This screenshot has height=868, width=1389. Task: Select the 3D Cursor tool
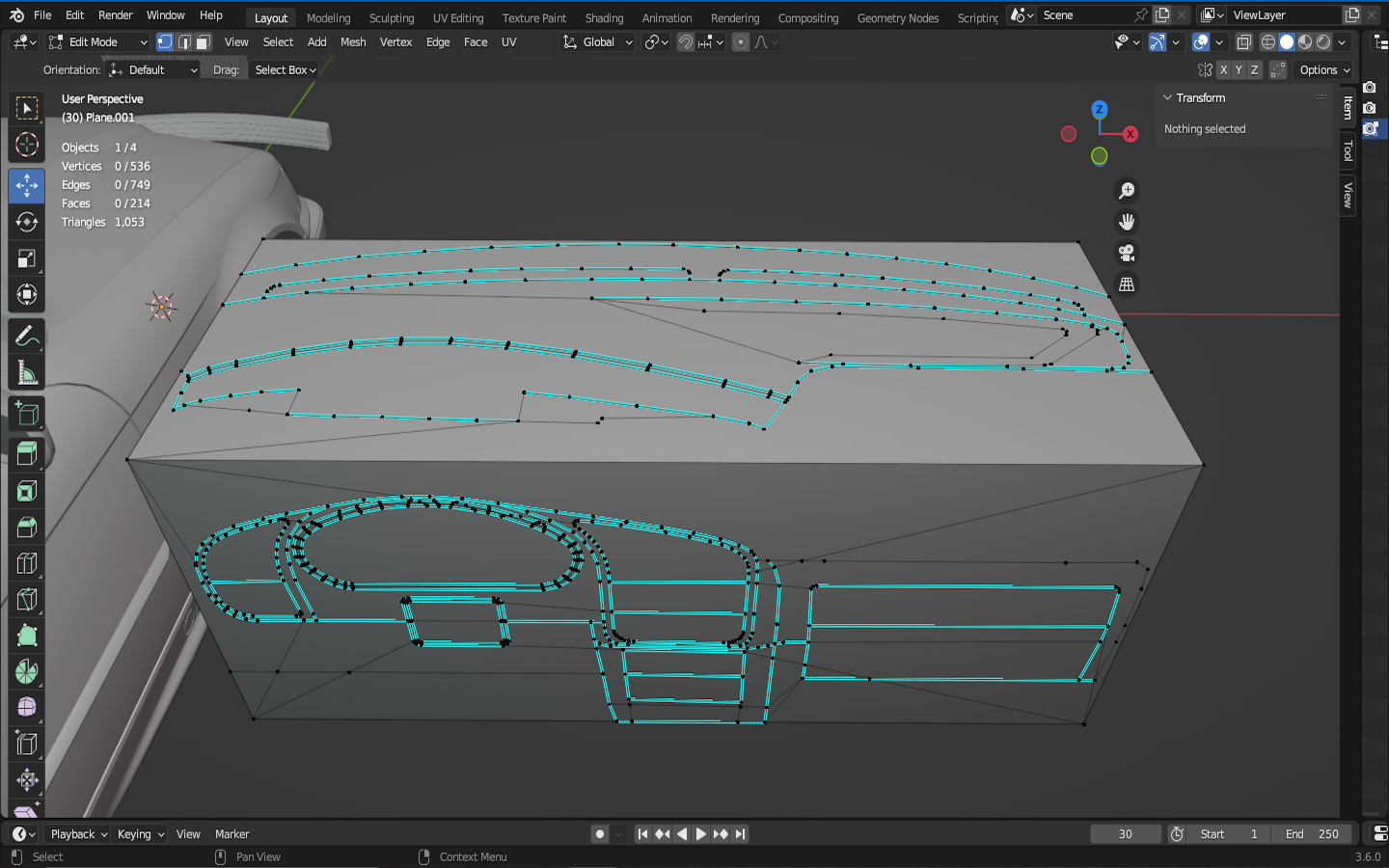(x=27, y=145)
